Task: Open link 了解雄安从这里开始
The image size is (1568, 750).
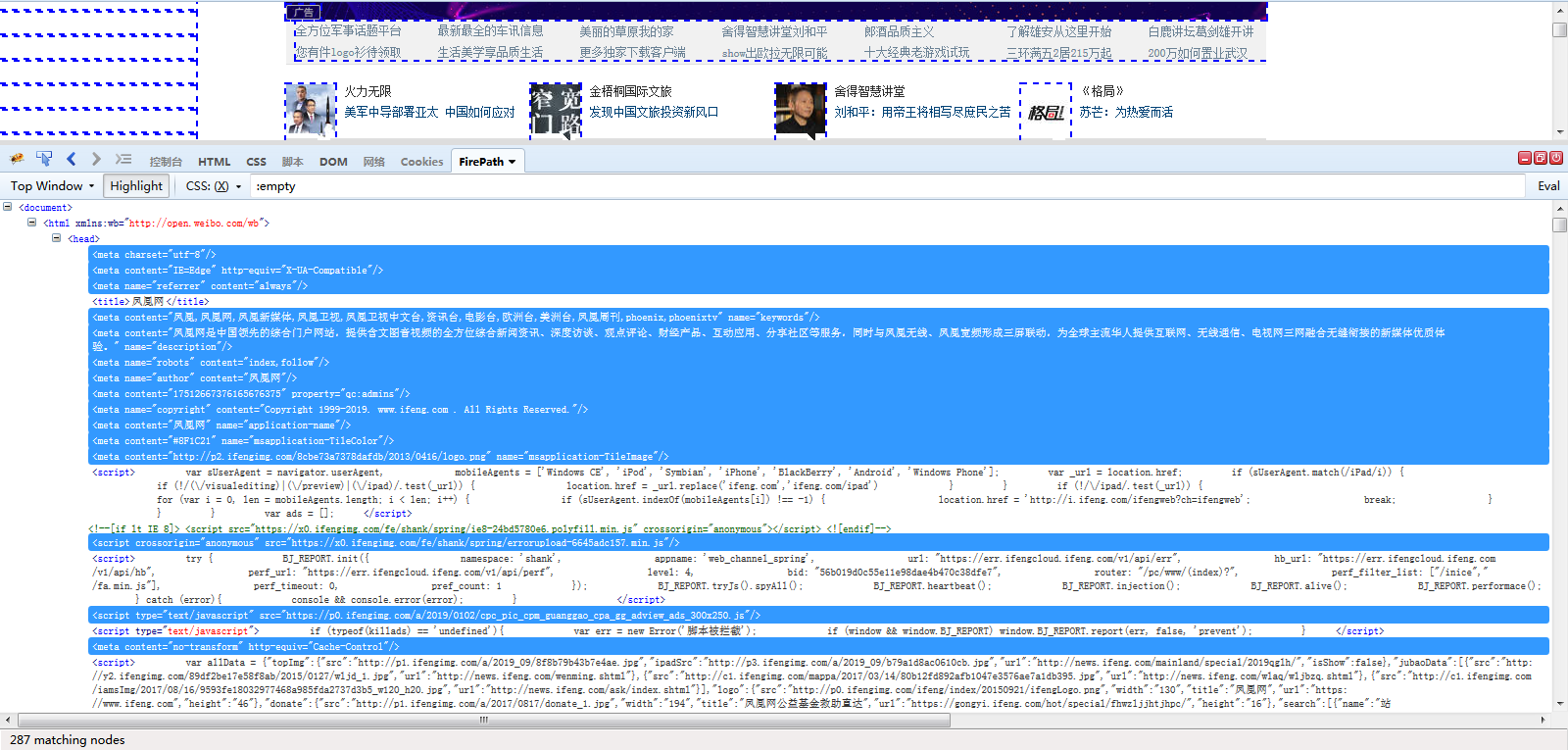Action: 1058,31
